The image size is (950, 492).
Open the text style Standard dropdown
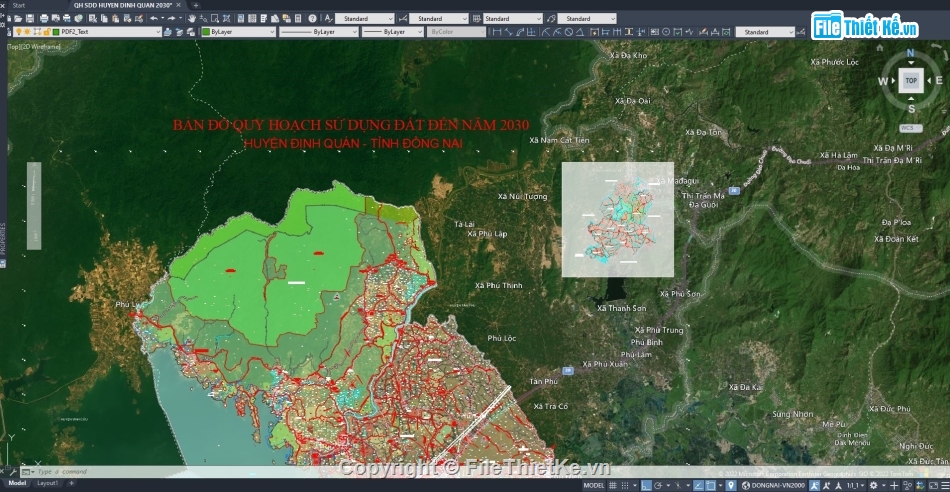point(365,19)
